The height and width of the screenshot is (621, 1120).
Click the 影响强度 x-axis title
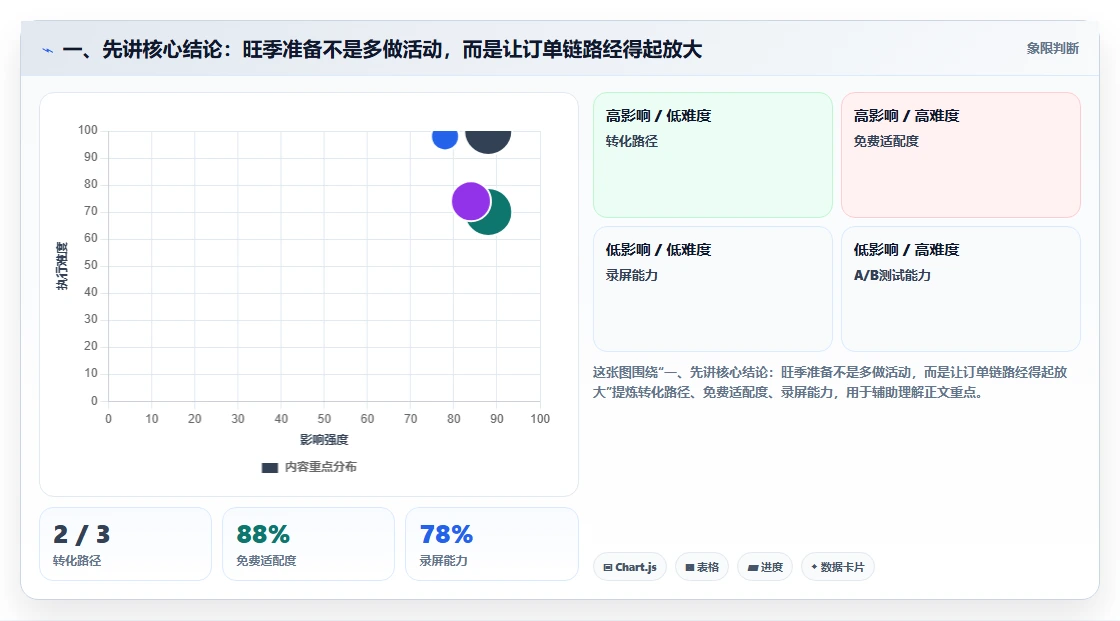click(x=324, y=439)
